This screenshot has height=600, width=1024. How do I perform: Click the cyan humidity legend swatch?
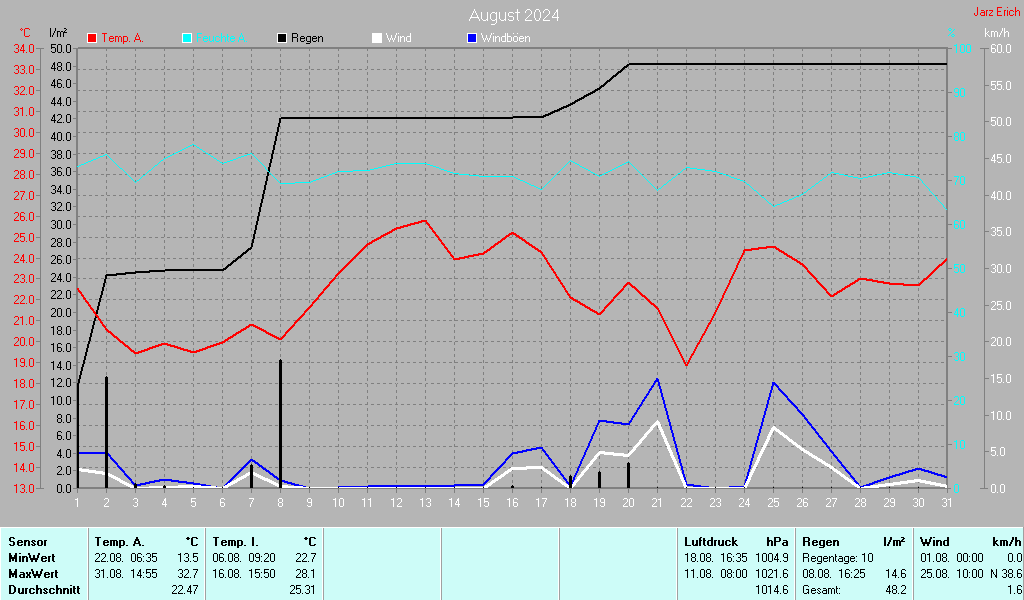[188, 38]
